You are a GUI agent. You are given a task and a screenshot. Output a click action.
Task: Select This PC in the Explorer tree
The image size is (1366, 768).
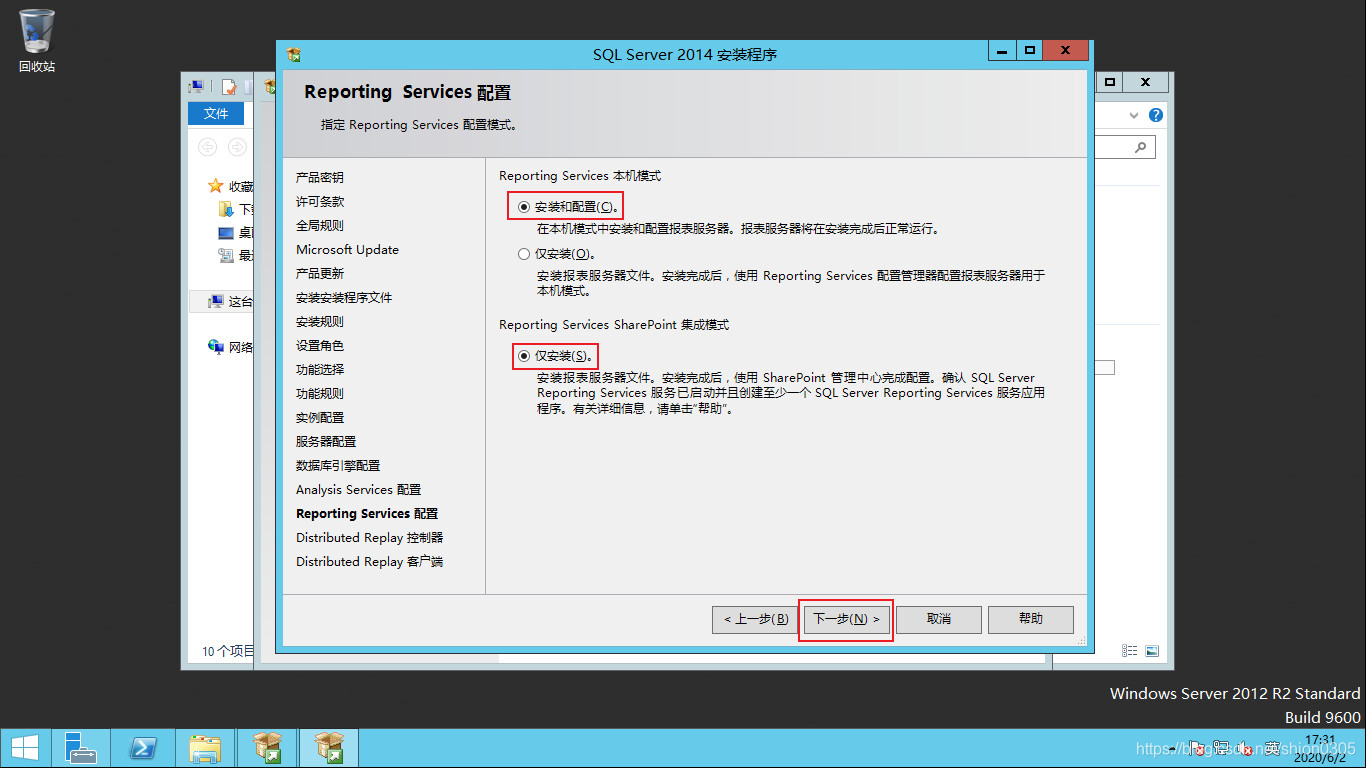pyautogui.click(x=230, y=301)
